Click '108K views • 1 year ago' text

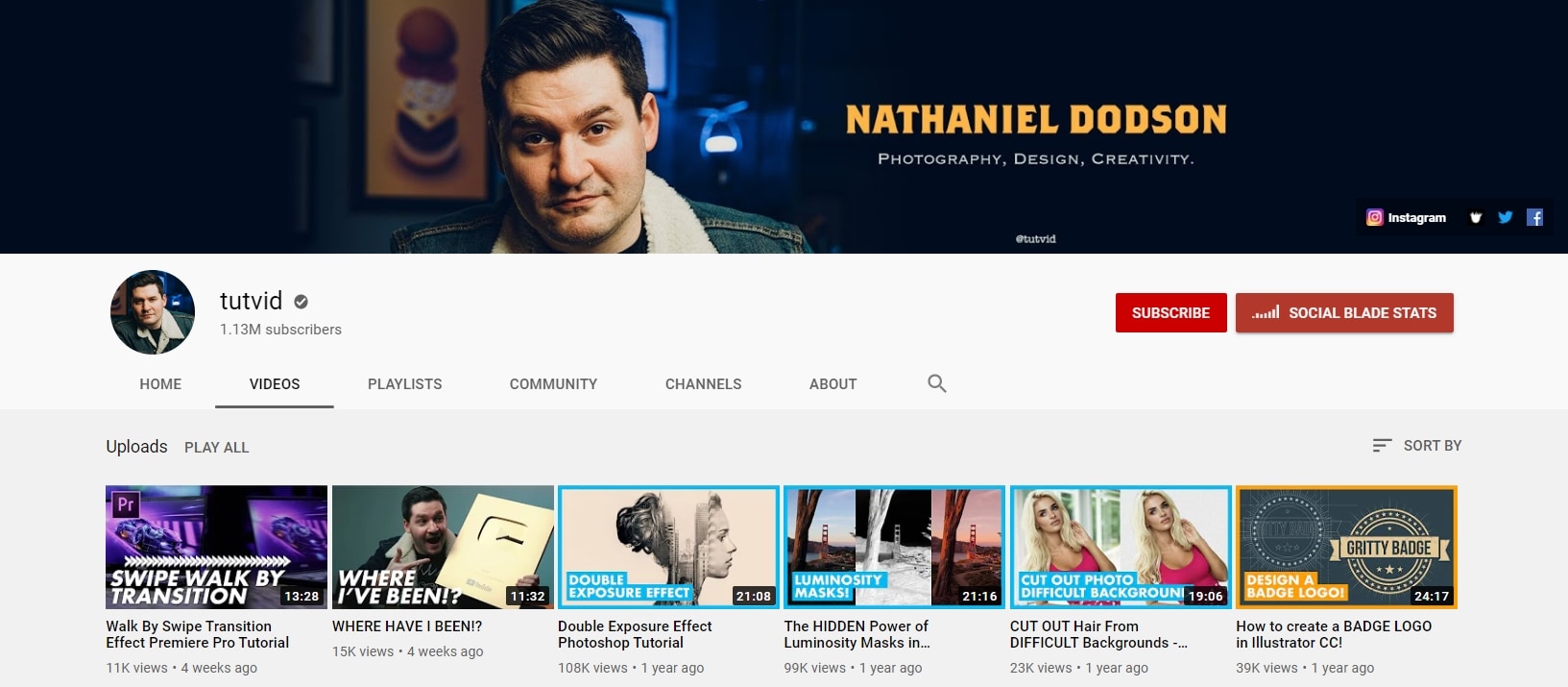pos(631,668)
